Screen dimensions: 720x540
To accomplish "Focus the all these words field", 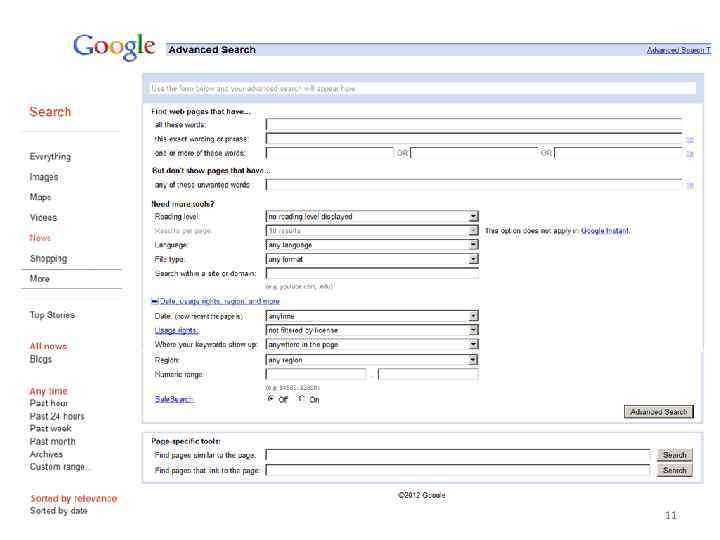I will coord(473,125).
